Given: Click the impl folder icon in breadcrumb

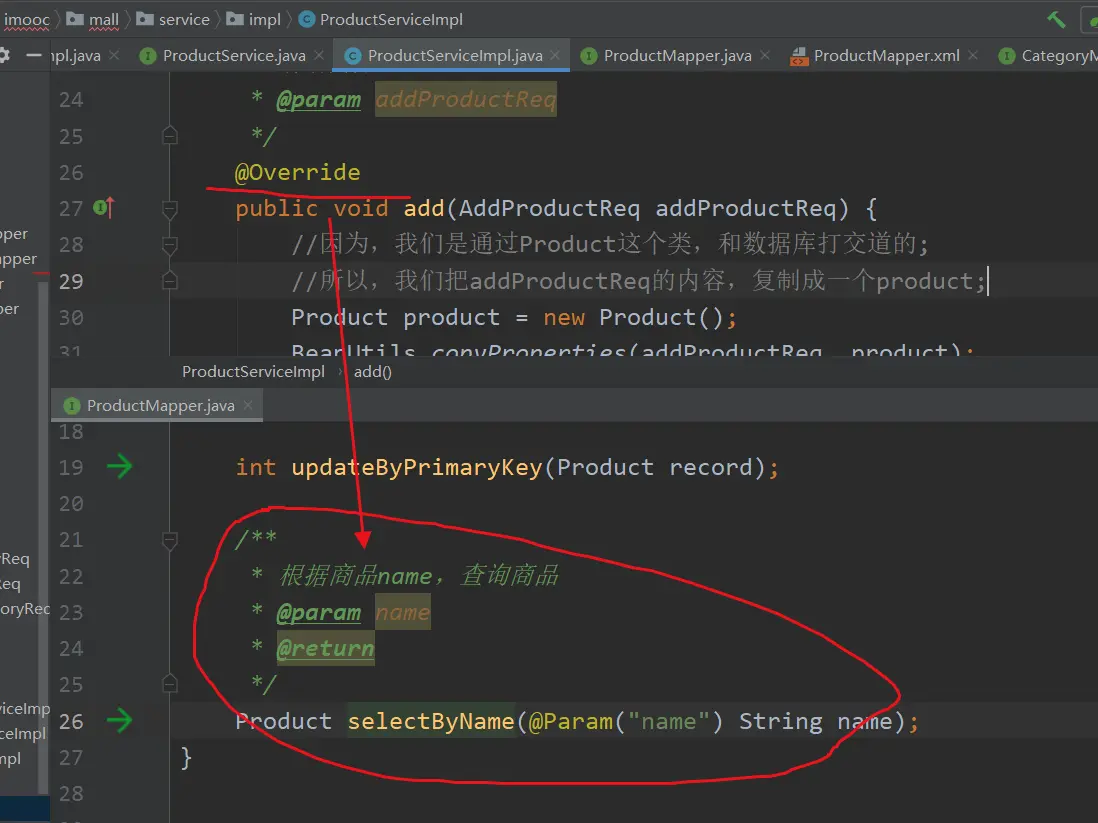Looking at the screenshot, I should coord(234,19).
